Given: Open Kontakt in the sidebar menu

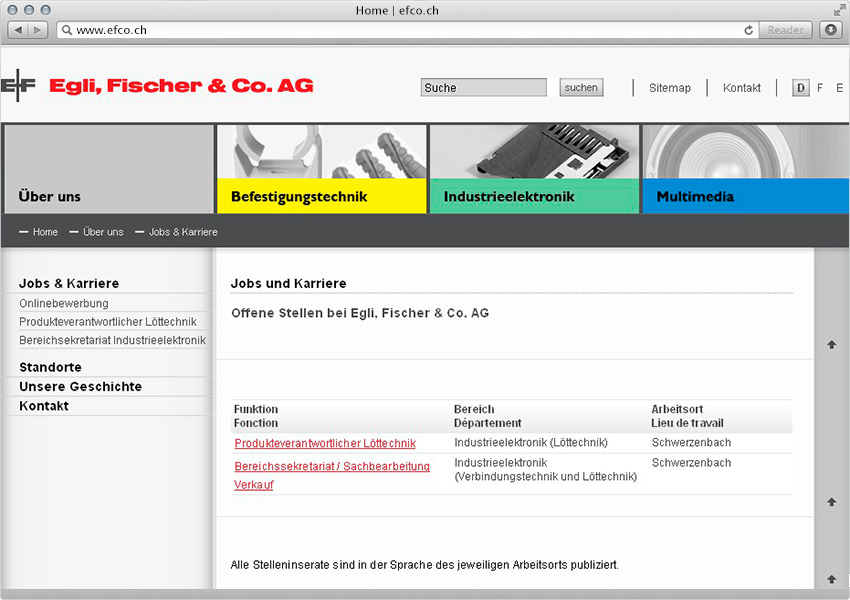Looking at the screenshot, I should [x=44, y=406].
